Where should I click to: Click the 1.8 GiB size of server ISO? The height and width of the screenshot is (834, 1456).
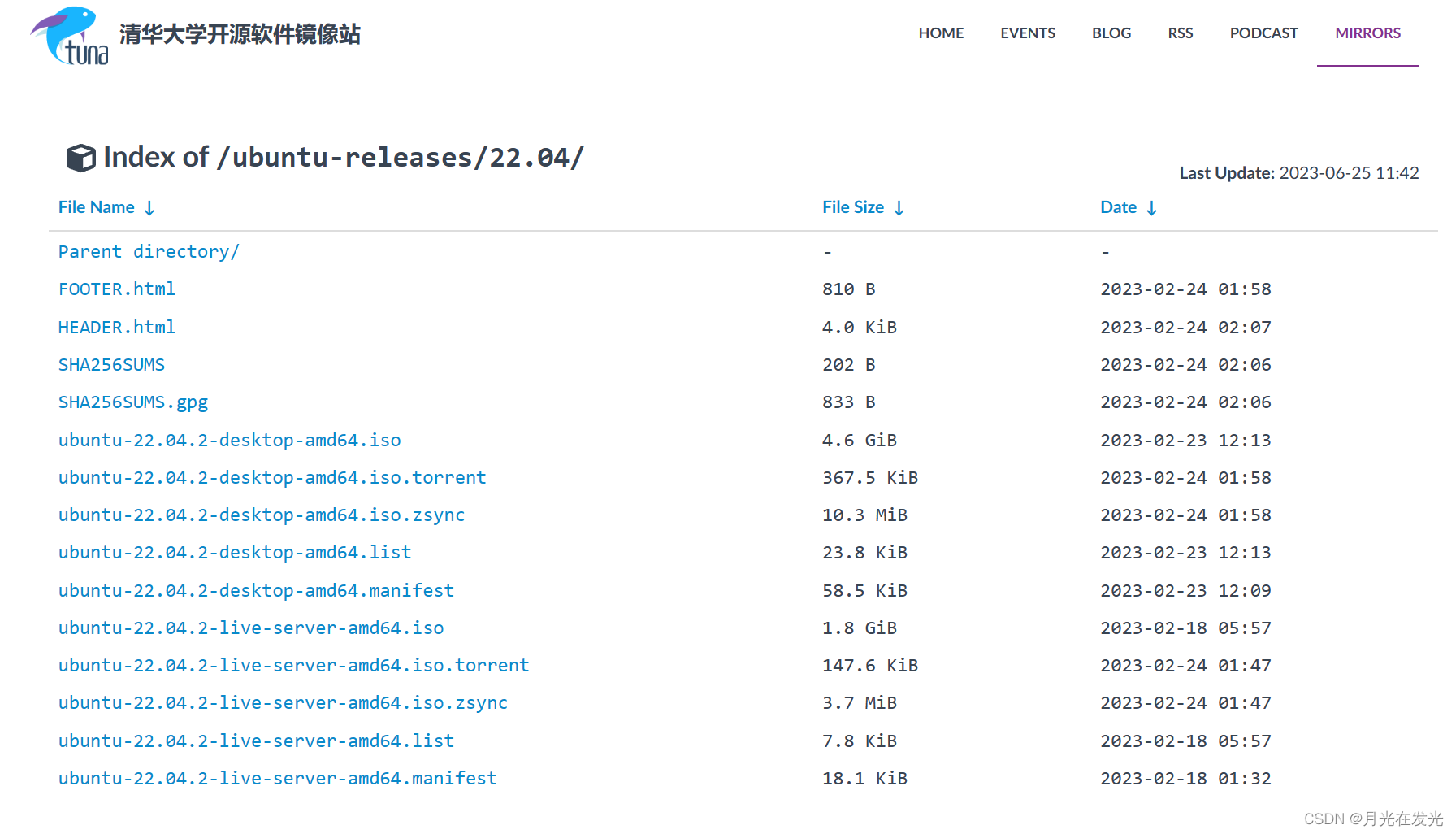click(x=860, y=628)
